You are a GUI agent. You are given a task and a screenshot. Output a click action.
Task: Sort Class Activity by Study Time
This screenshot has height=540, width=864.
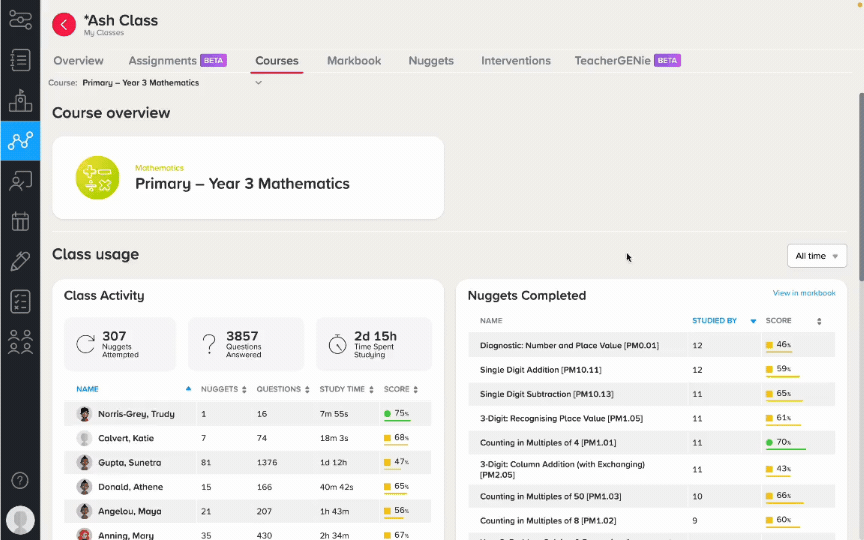pos(346,389)
